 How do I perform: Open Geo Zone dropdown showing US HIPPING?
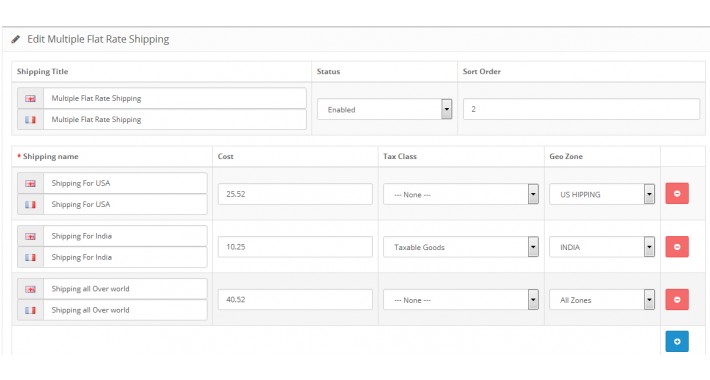(x=602, y=194)
